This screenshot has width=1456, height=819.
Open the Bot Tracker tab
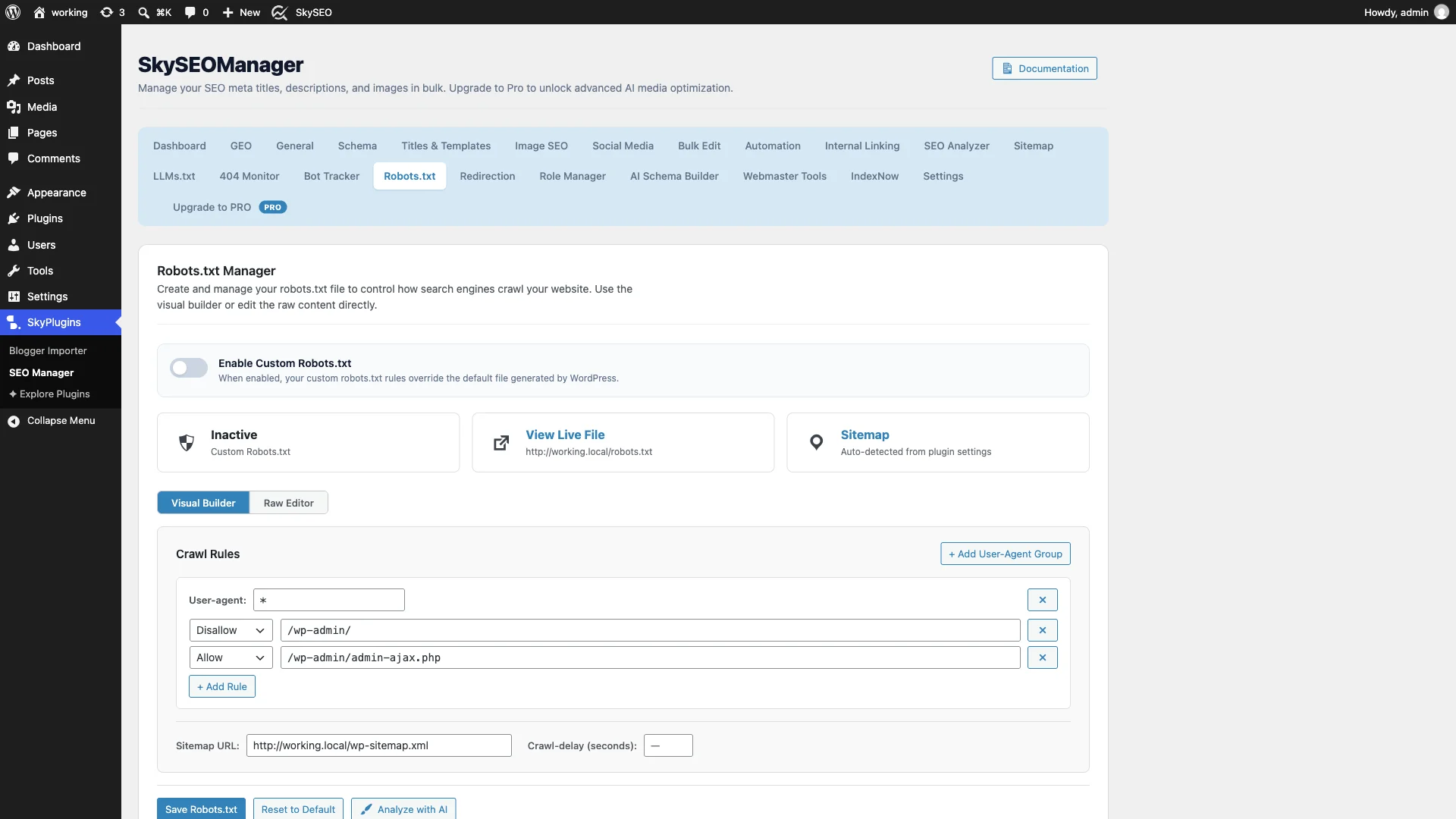pyautogui.click(x=331, y=176)
